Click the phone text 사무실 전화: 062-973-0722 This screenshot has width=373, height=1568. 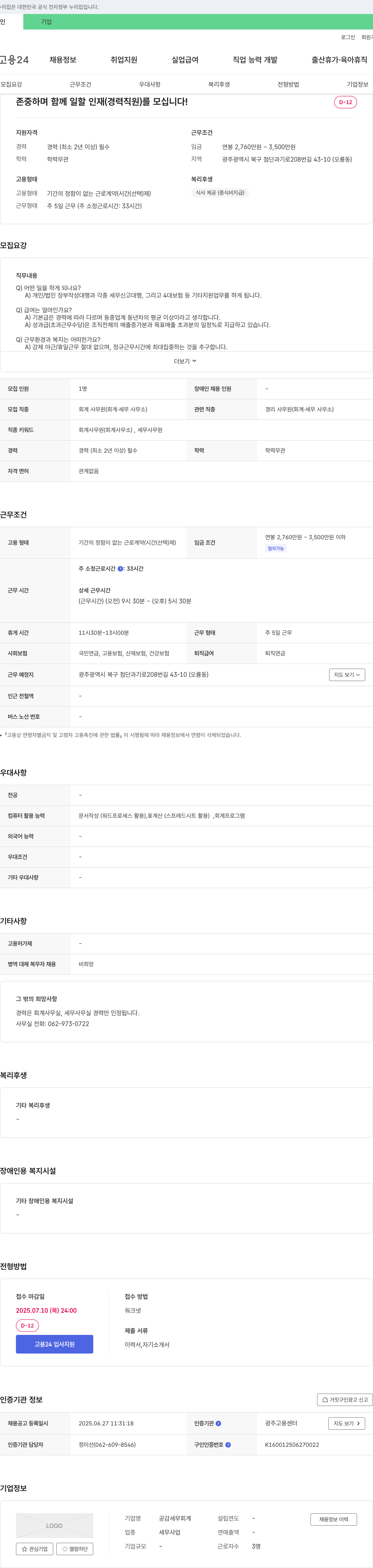[52, 1024]
